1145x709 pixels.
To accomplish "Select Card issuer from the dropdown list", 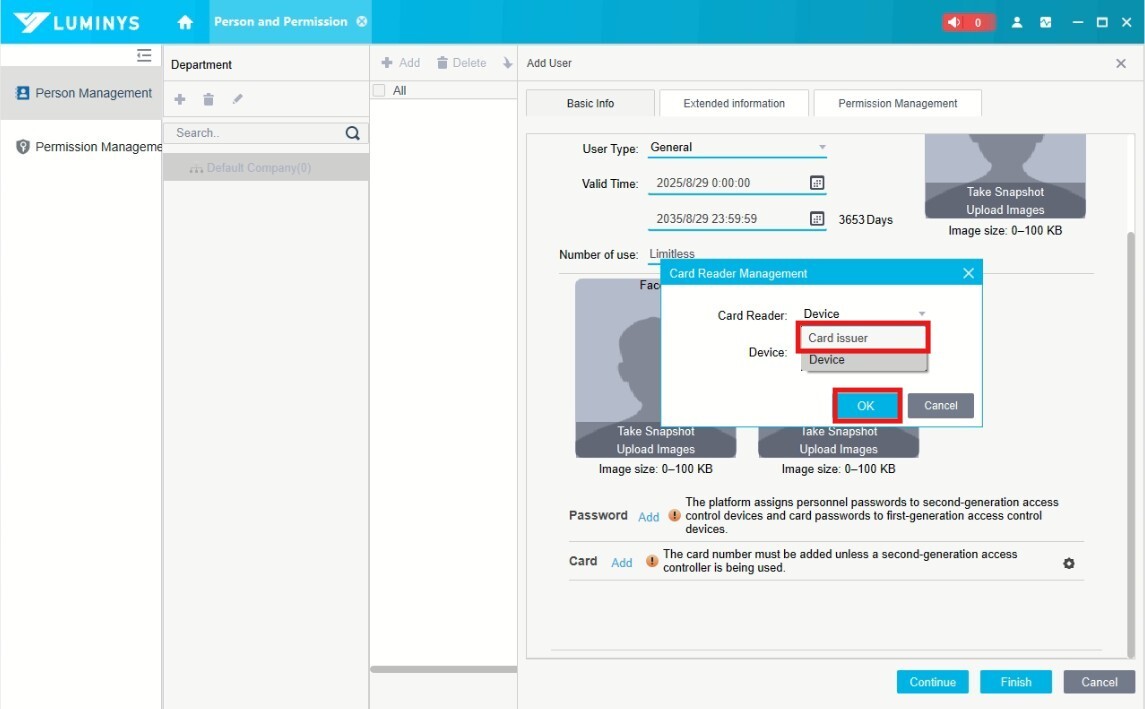I will point(865,338).
